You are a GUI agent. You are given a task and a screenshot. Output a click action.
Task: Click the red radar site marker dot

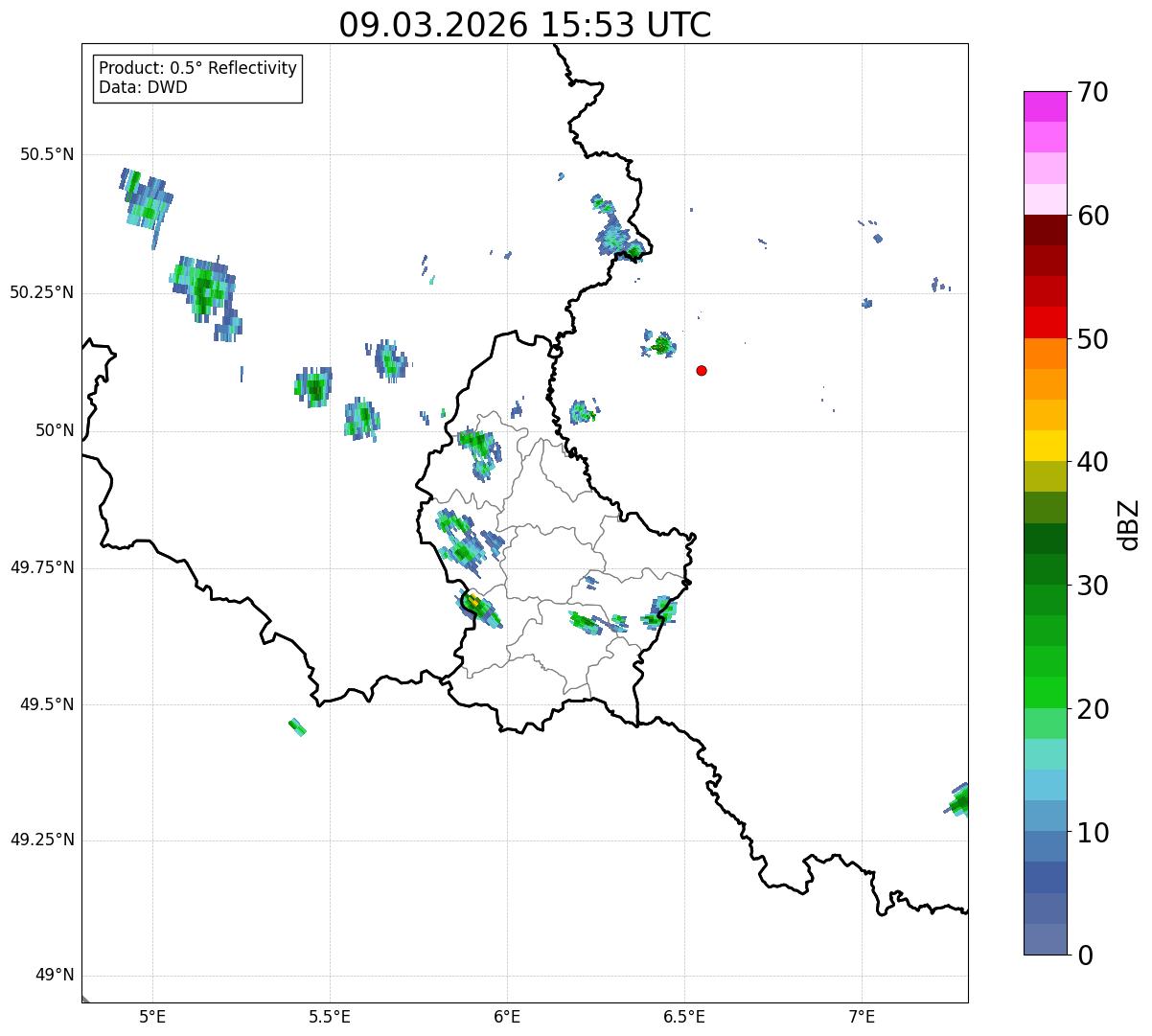coord(702,370)
